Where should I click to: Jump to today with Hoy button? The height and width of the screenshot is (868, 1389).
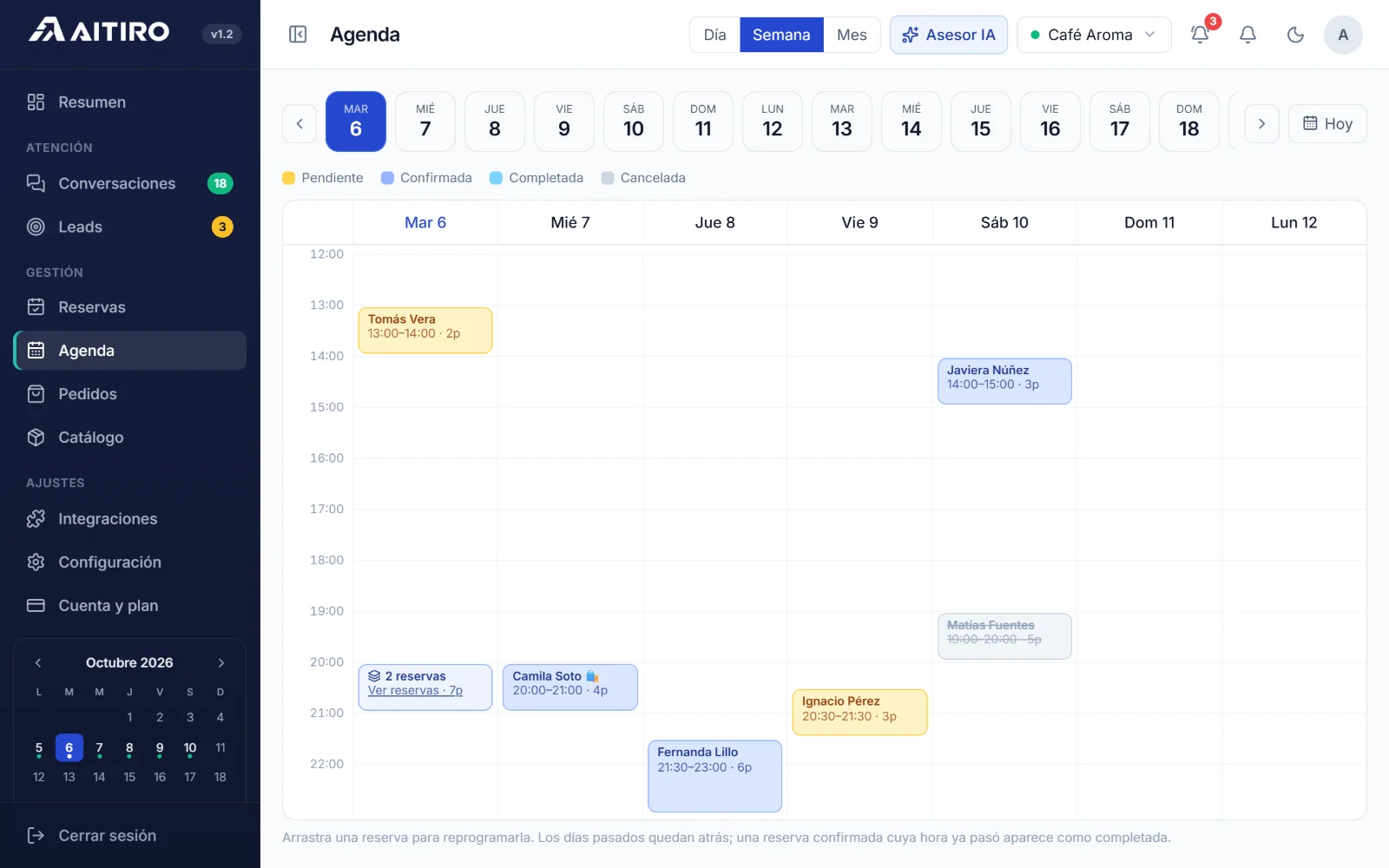(1327, 124)
